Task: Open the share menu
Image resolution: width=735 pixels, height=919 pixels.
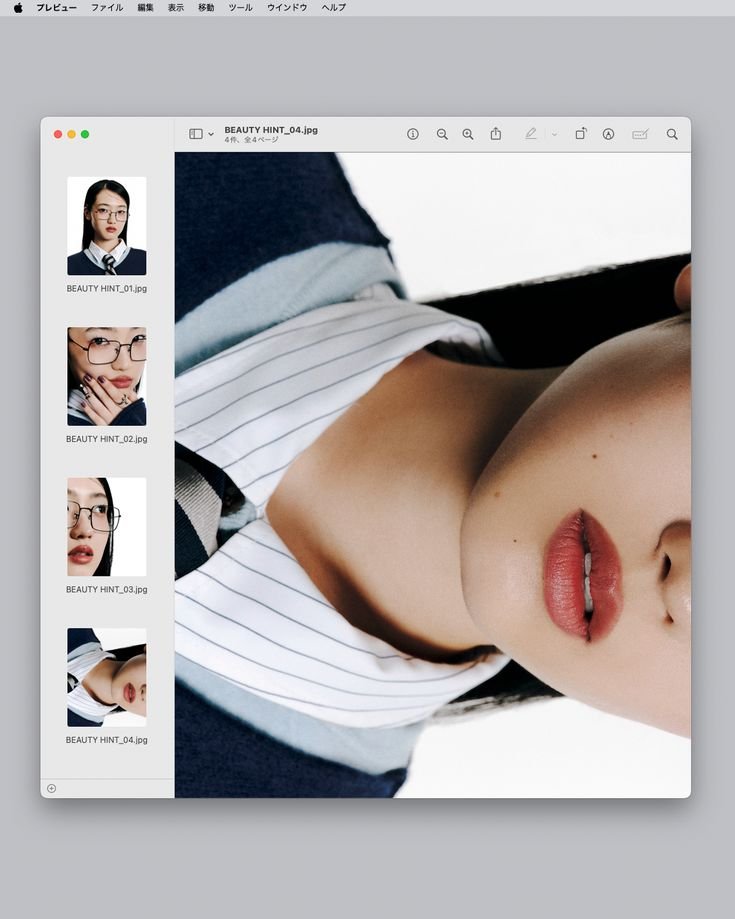Action: tap(496, 134)
